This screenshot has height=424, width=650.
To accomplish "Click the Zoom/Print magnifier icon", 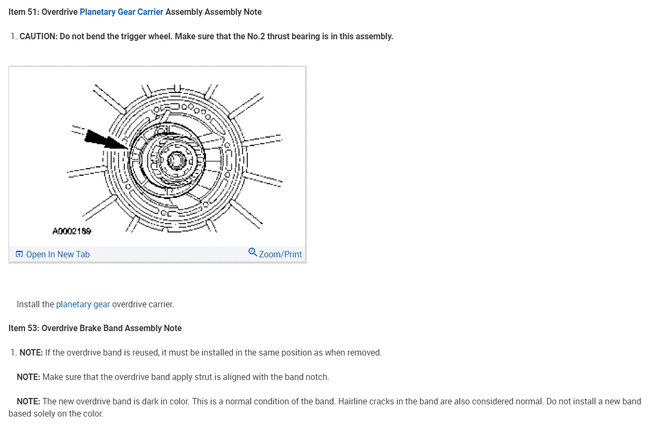I will 253,253.
